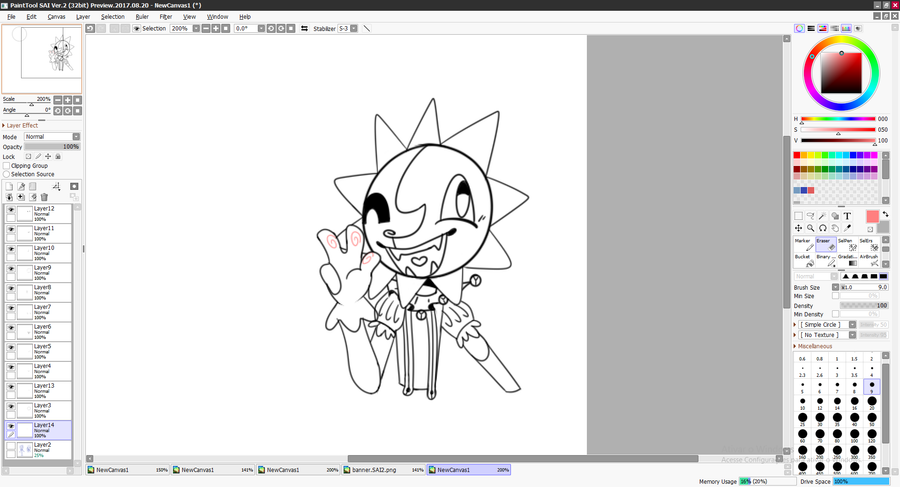Hide Layer12 with its eye icon
The height and width of the screenshot is (487, 900).
click(x=11, y=210)
